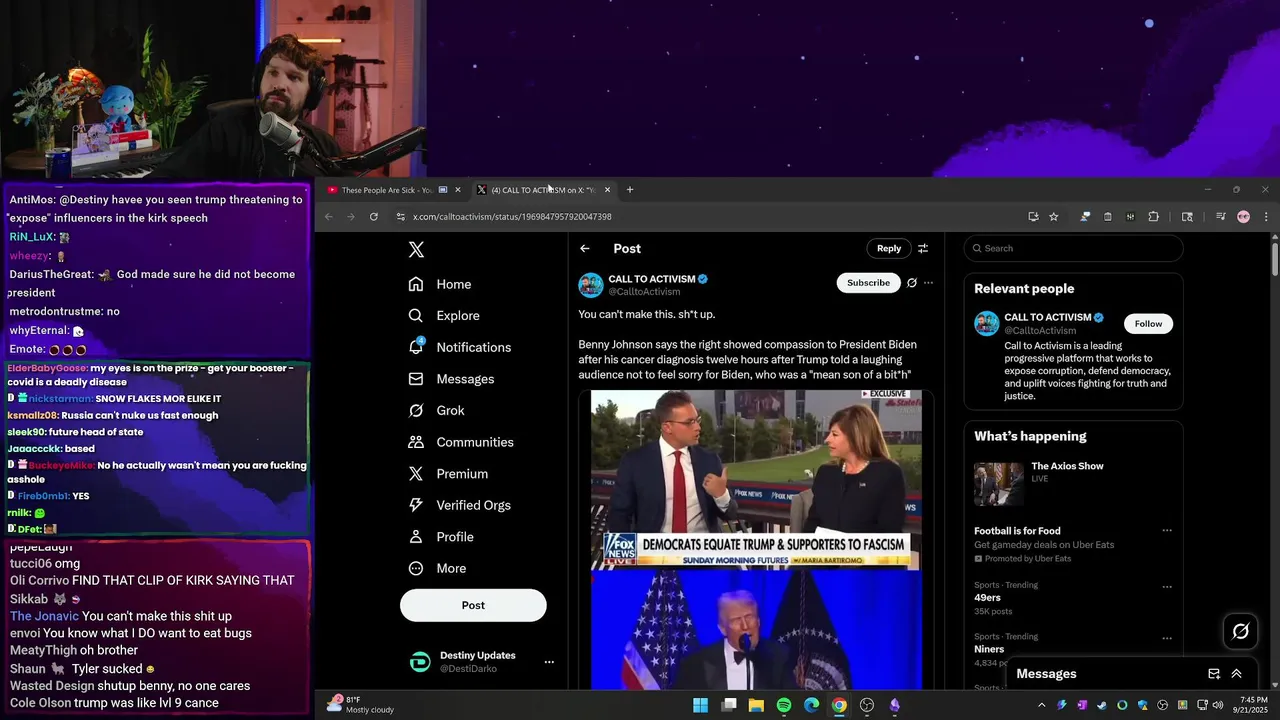Viewport: 1280px width, 720px height.
Task: Close the These People Are Sick tab
Action: pyautogui.click(x=458, y=190)
